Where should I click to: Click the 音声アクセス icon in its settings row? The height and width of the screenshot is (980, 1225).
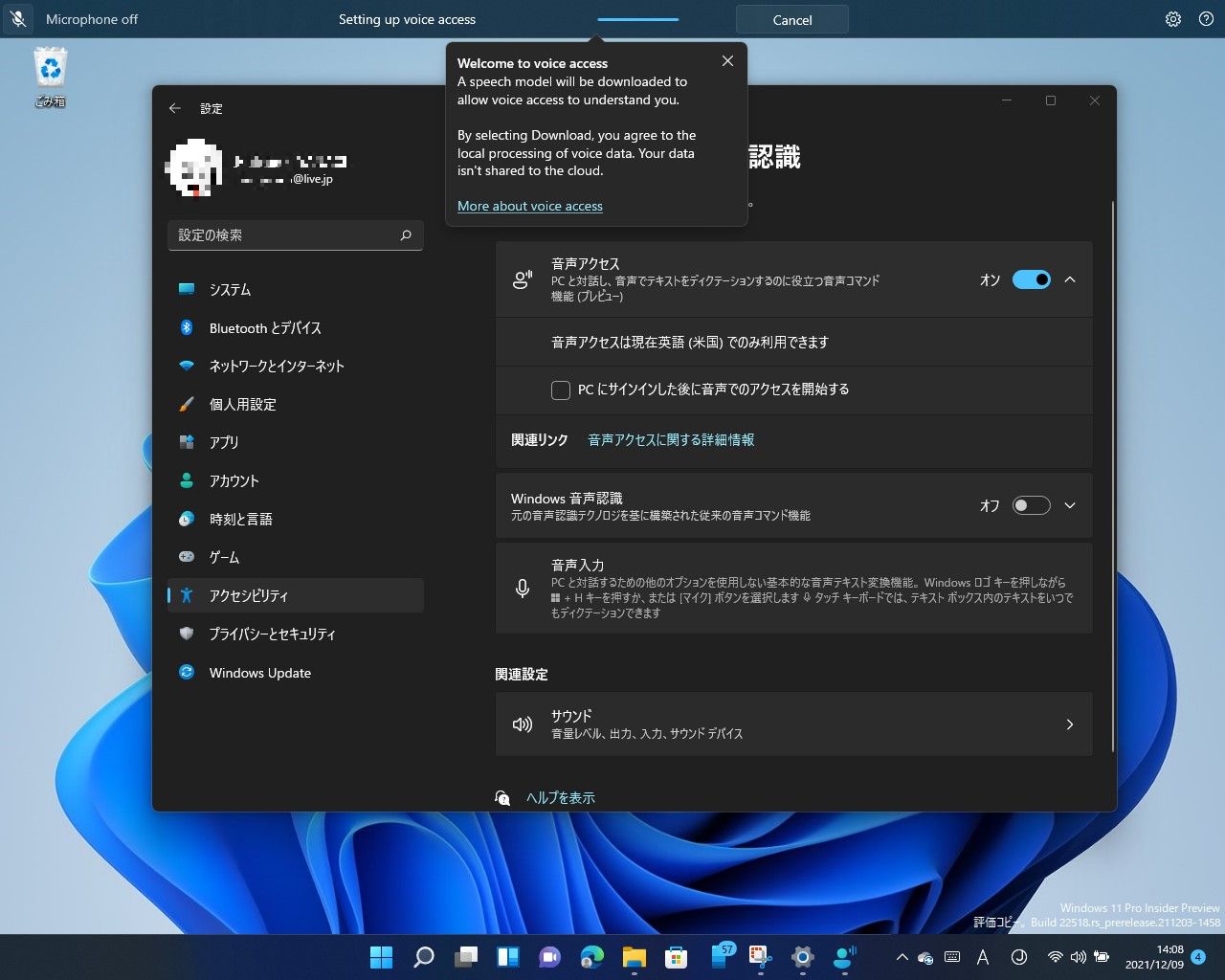tap(523, 279)
